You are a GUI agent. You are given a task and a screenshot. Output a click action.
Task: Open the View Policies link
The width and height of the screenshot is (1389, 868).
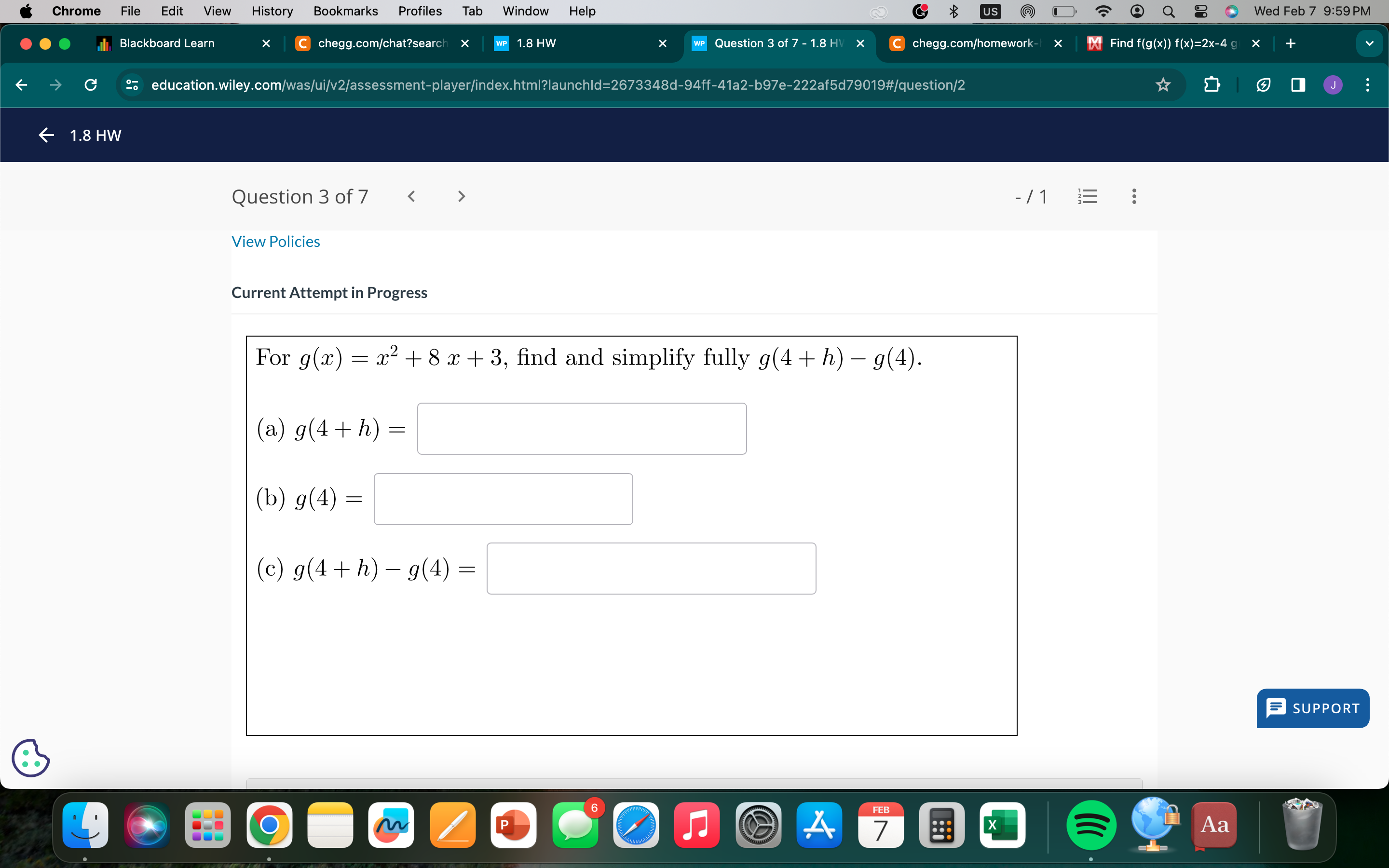pyautogui.click(x=275, y=241)
